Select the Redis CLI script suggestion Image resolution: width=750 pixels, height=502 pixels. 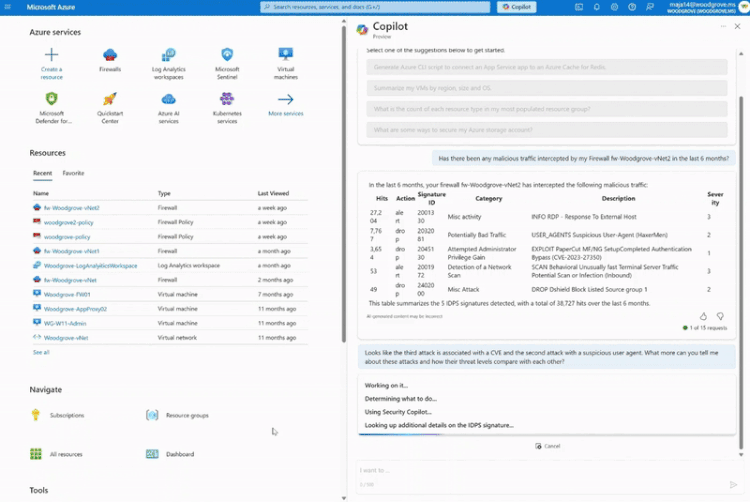tap(547, 67)
